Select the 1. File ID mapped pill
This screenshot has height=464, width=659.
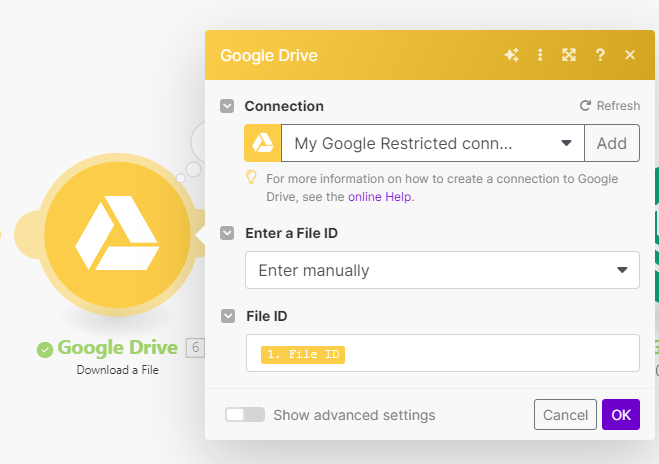click(x=303, y=354)
